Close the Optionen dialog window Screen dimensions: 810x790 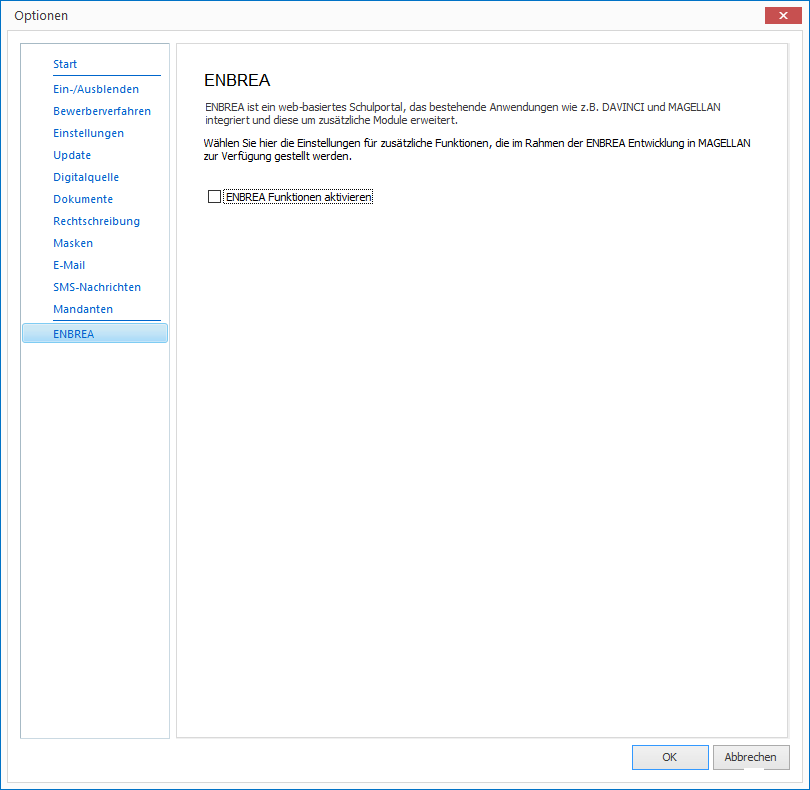(x=783, y=16)
